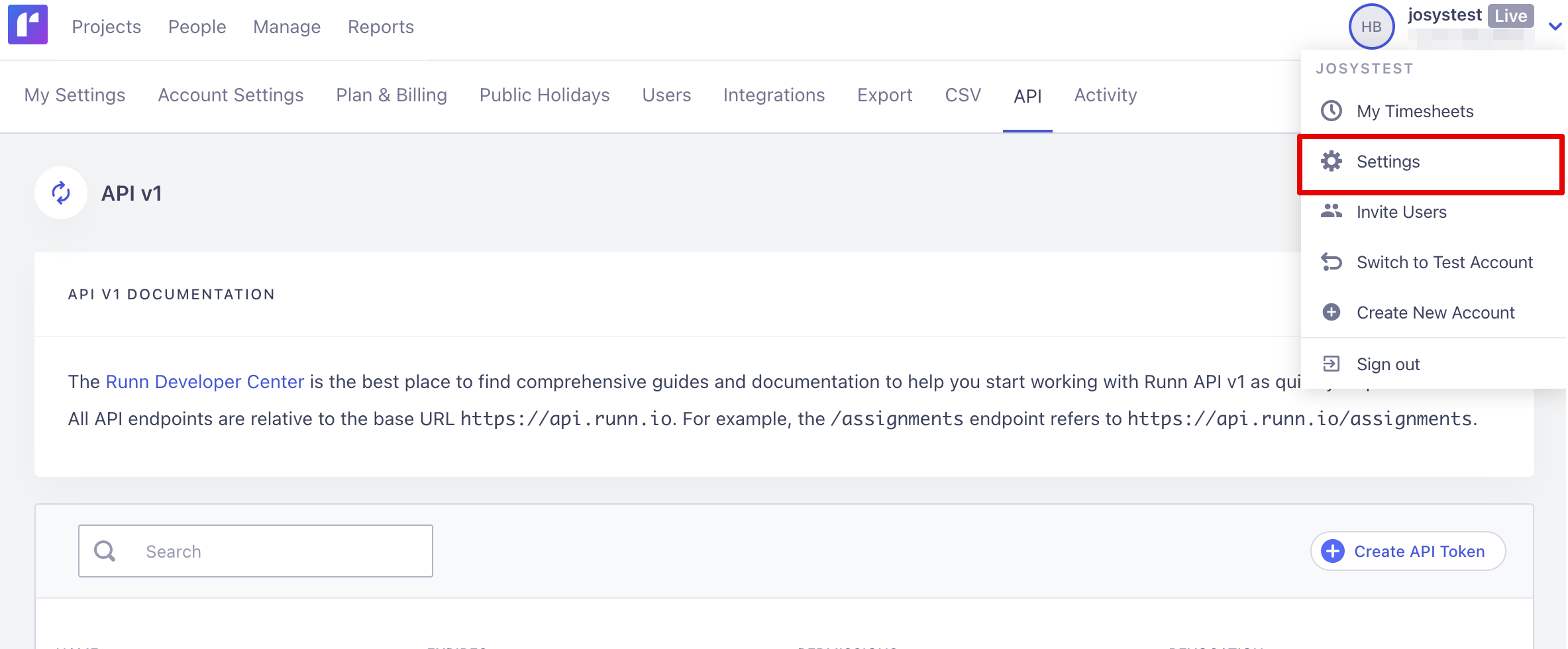Viewport: 1568px width, 649px height.
Task: Click the clock icon beside My Timesheets
Action: [x=1331, y=111]
